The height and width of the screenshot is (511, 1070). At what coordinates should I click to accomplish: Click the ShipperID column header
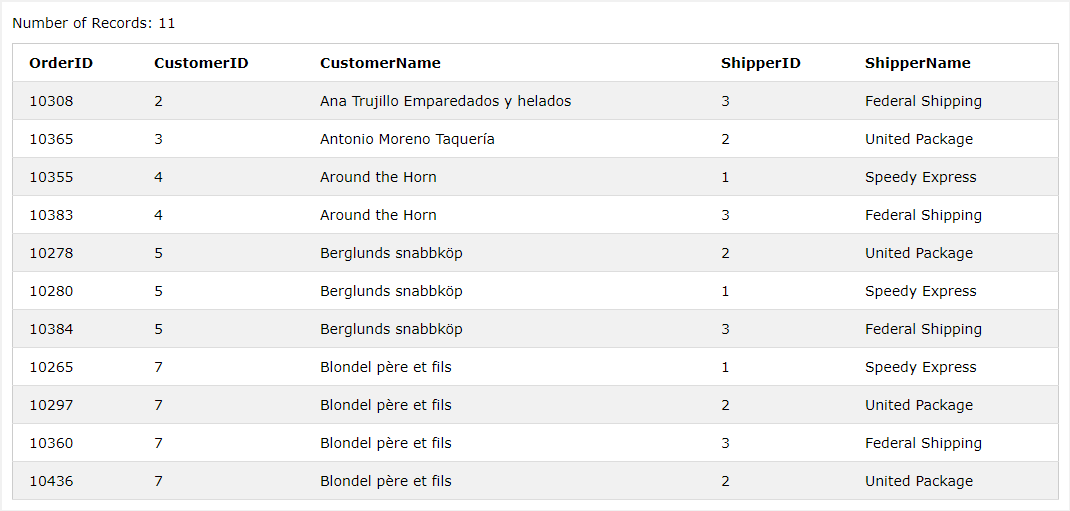(x=760, y=63)
